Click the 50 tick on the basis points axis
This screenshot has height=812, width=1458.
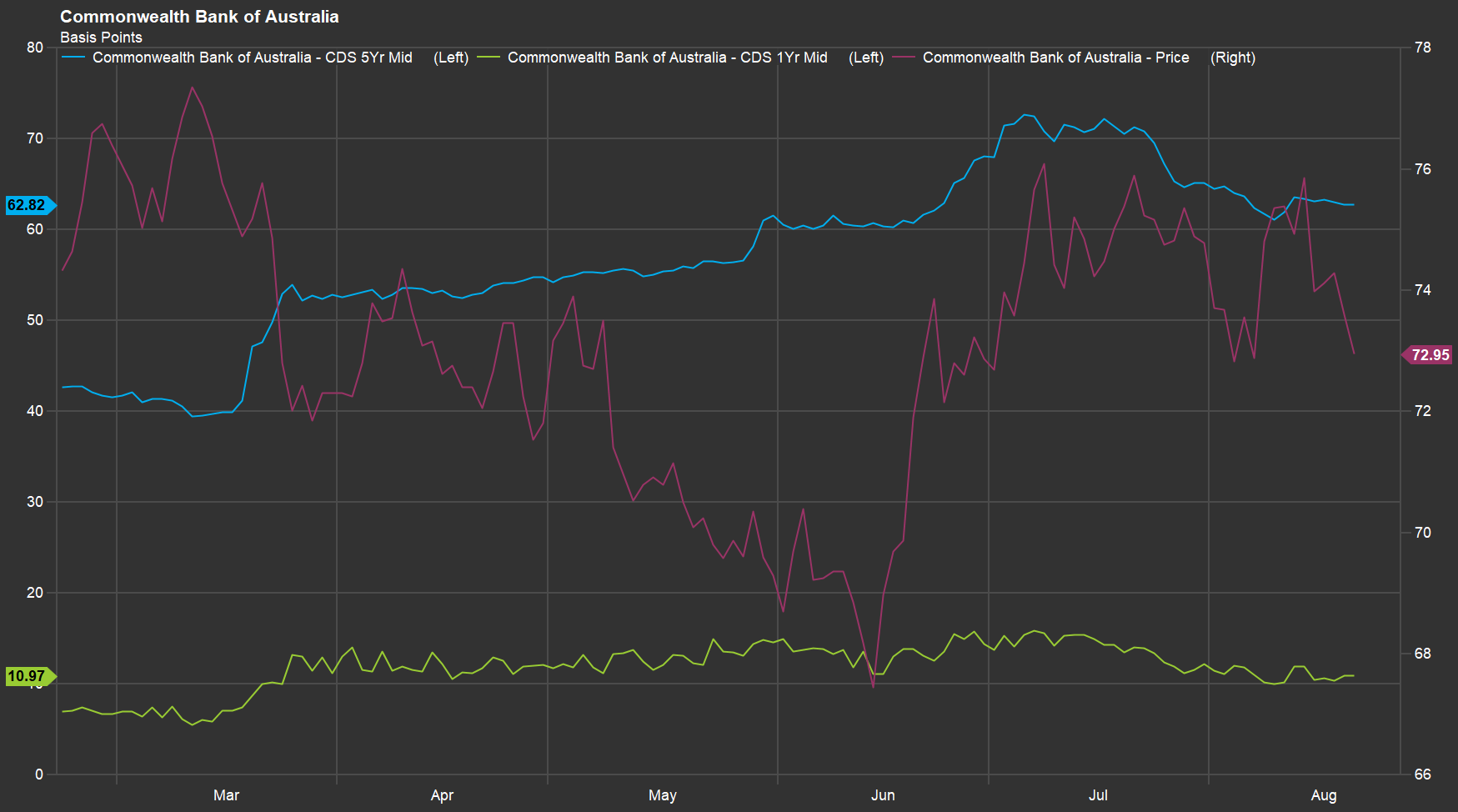coord(35,320)
